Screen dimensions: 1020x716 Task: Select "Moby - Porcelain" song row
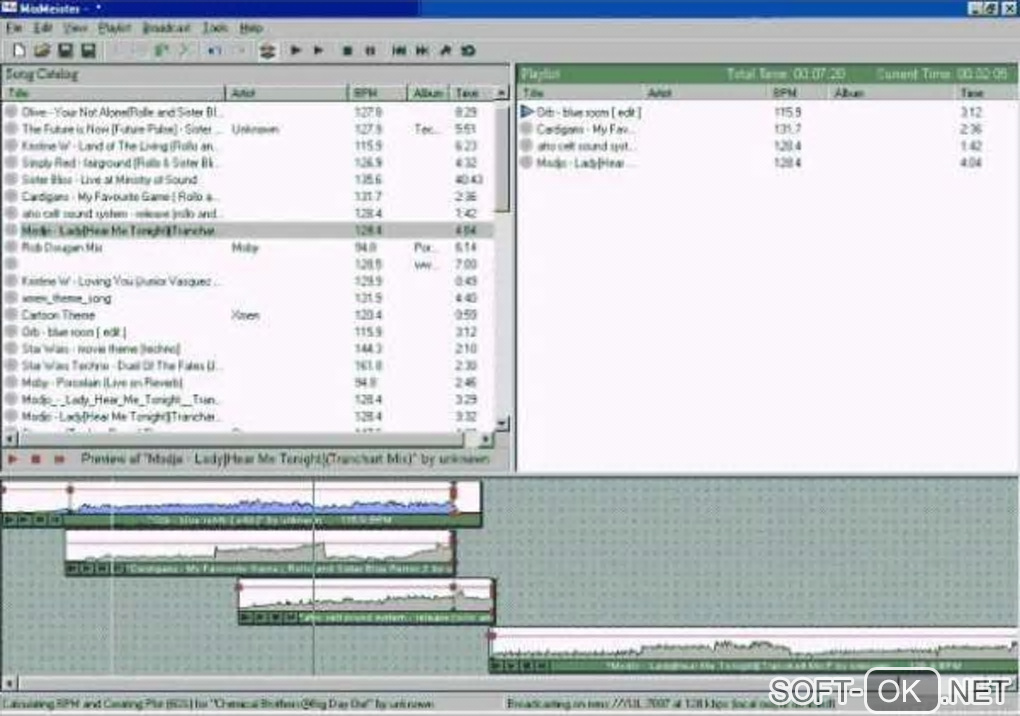[x=247, y=382]
